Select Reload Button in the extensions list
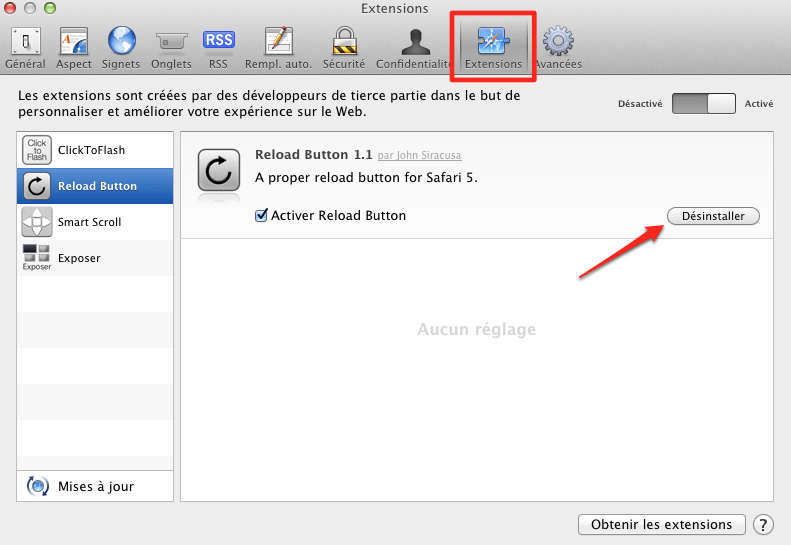The image size is (791, 545). [x=95, y=186]
